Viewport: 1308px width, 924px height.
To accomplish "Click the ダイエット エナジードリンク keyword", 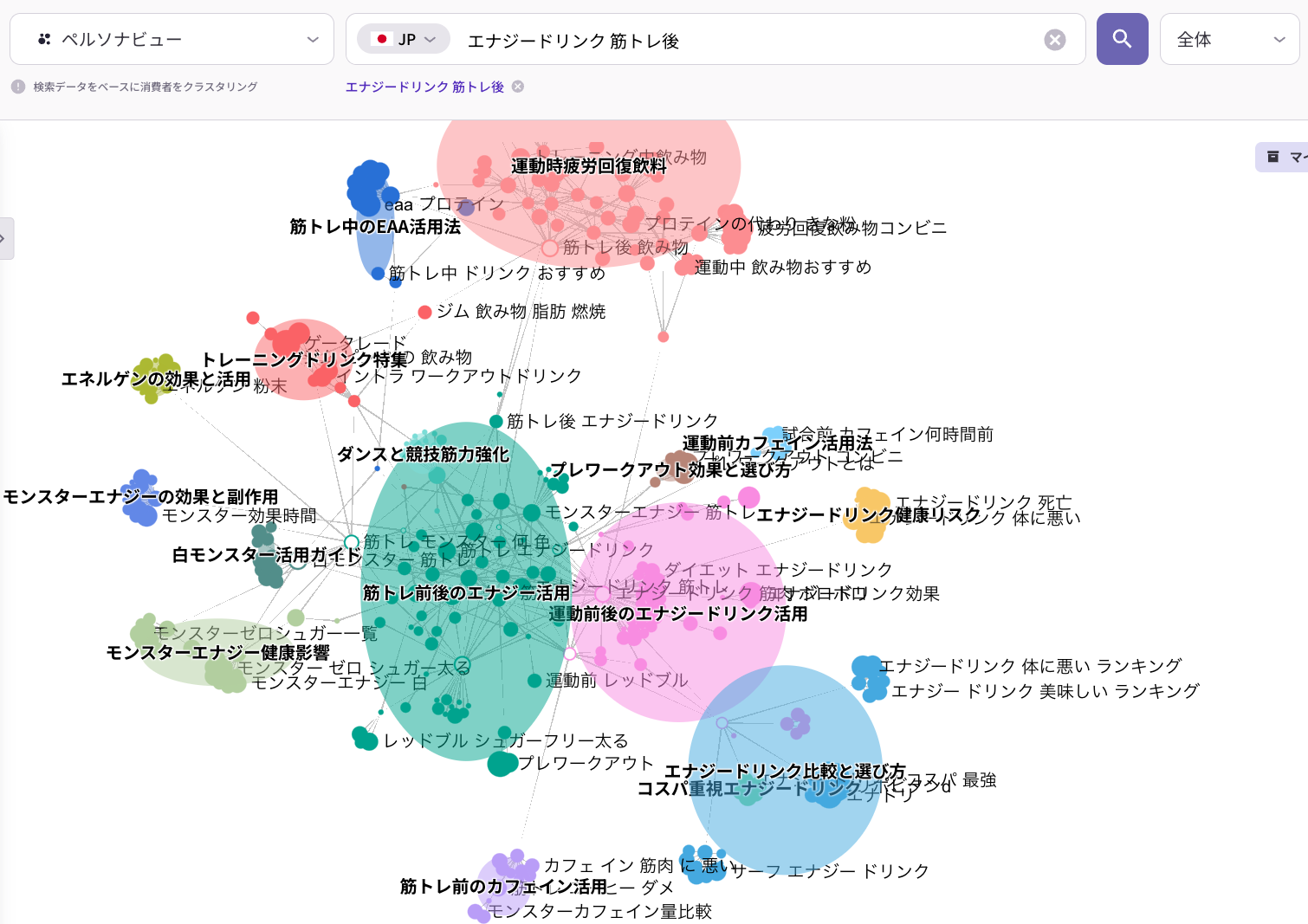I will (778, 570).
